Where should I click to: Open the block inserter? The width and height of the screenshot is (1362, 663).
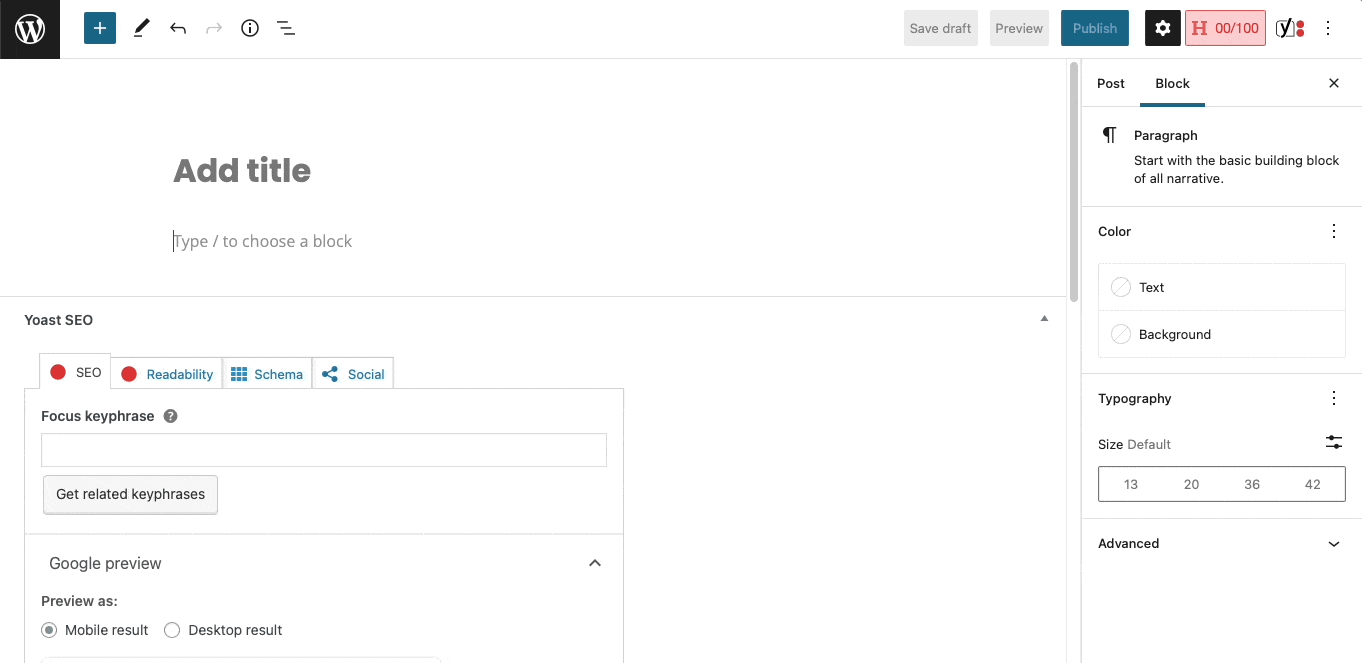pyautogui.click(x=99, y=28)
